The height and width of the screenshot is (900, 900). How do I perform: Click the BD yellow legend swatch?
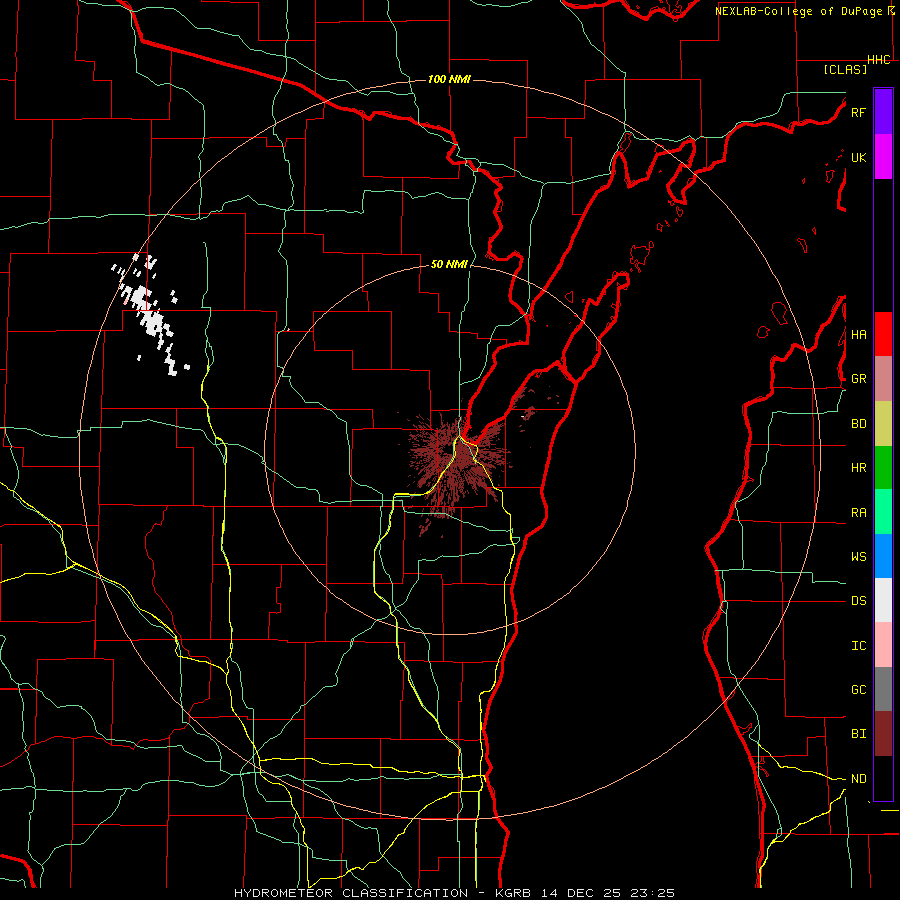coord(883,424)
